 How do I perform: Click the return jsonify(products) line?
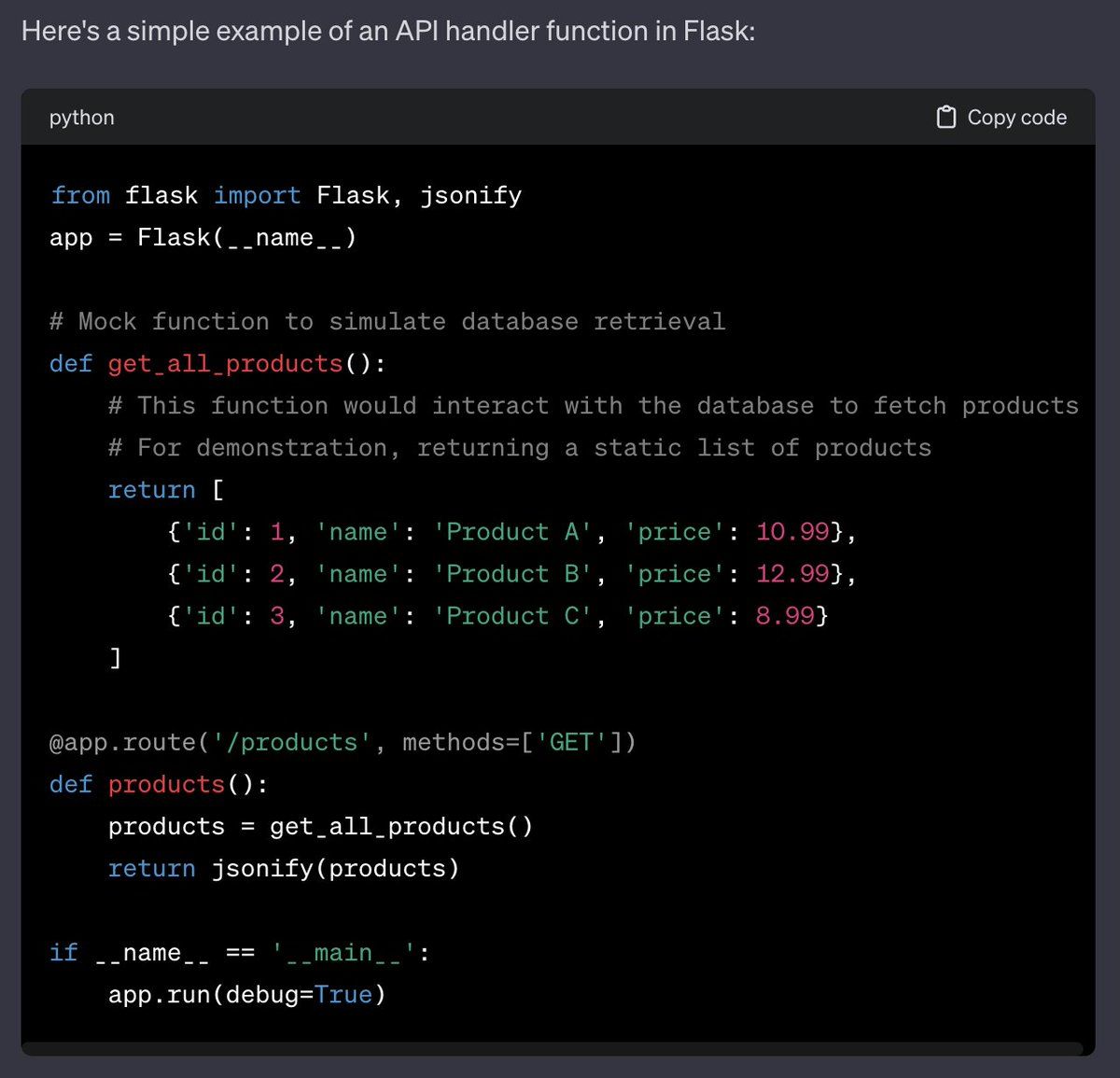(284, 868)
